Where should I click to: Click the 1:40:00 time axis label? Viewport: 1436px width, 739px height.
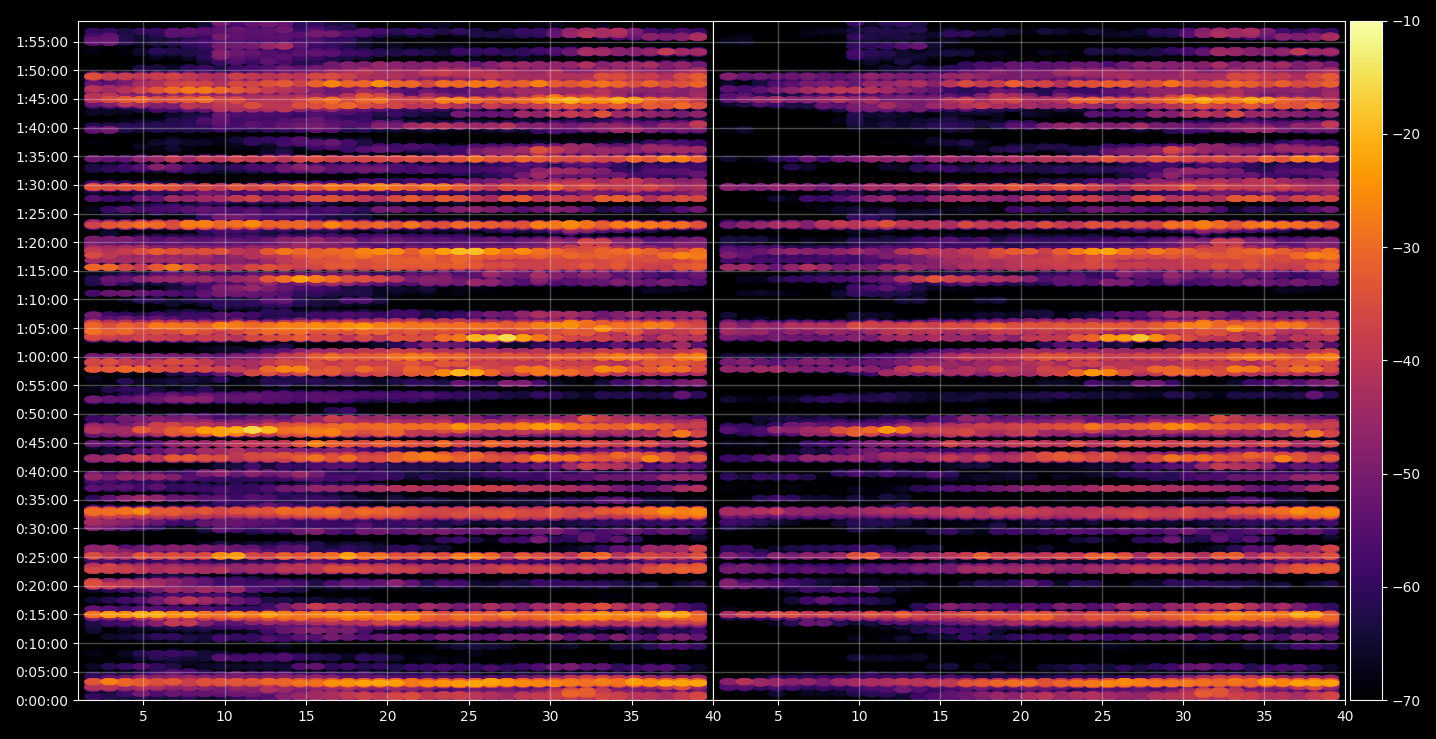42,128
